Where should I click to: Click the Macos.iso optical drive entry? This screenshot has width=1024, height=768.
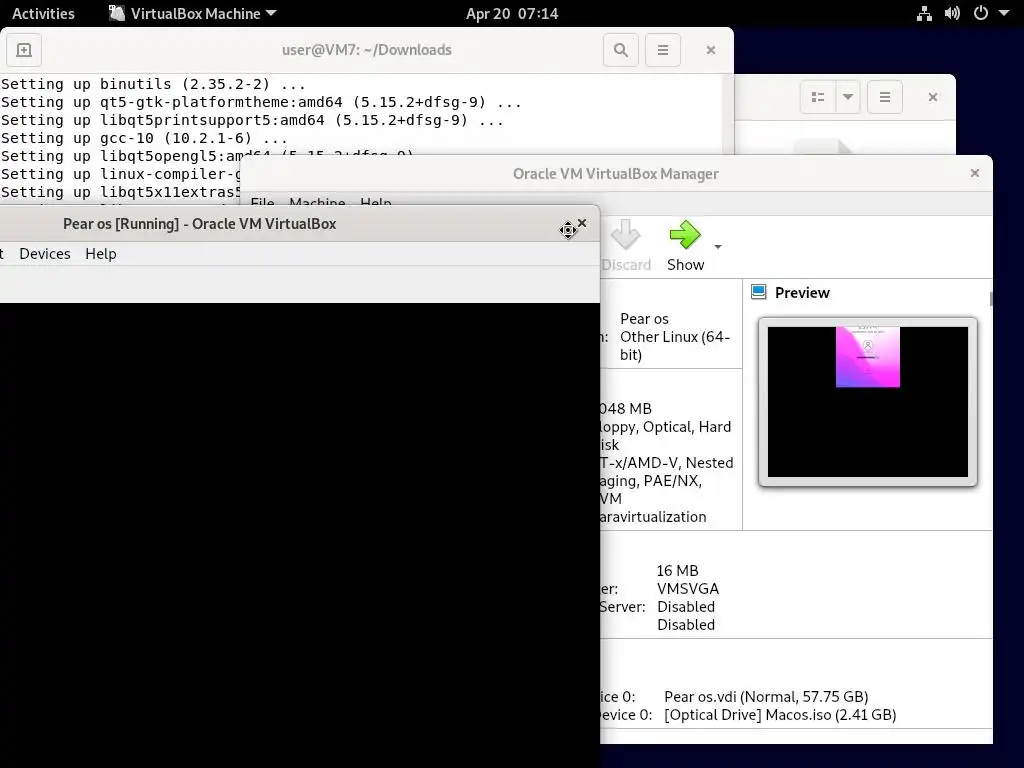(780, 715)
